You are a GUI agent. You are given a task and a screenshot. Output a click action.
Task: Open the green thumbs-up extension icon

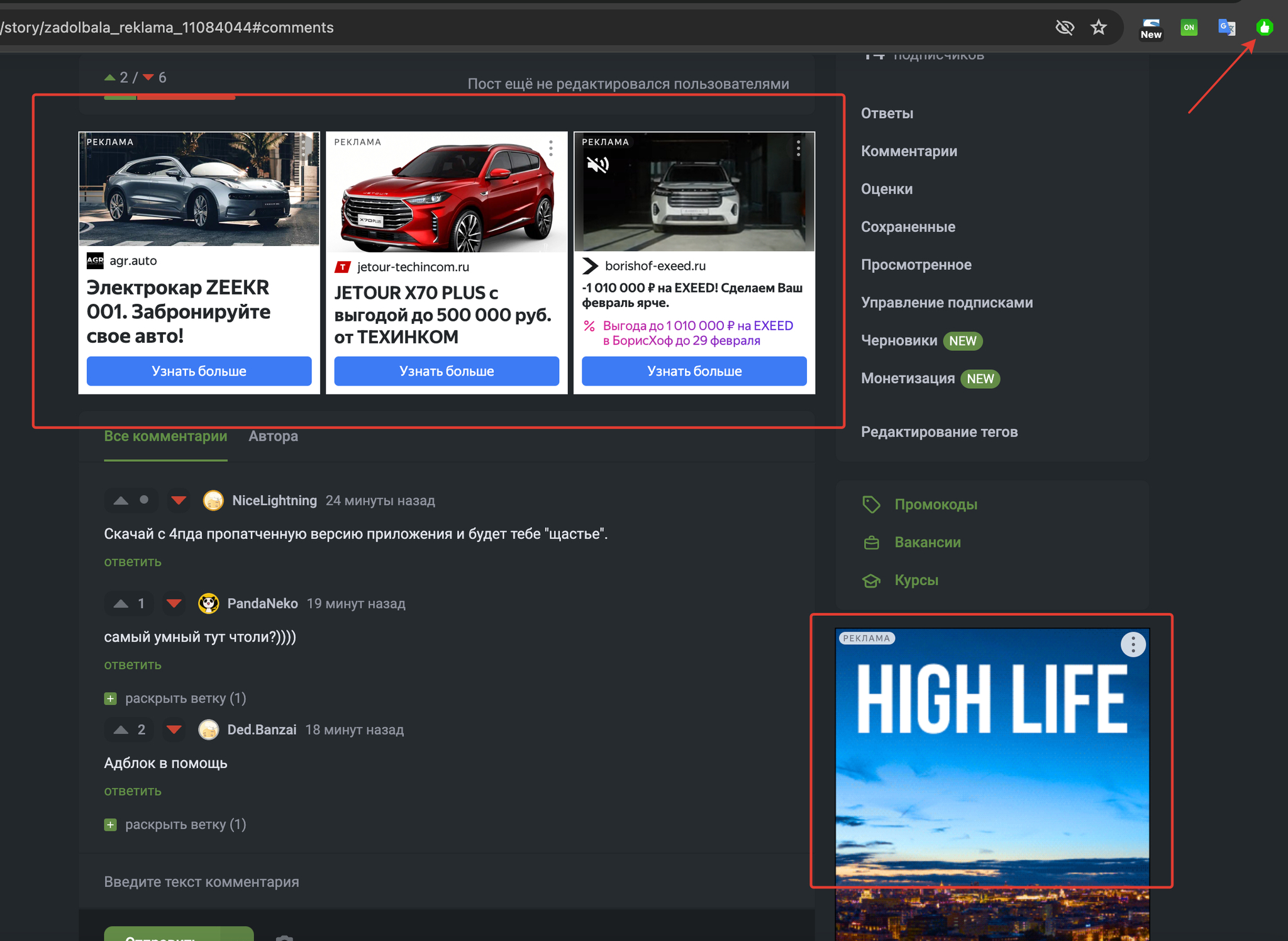[x=1264, y=28]
